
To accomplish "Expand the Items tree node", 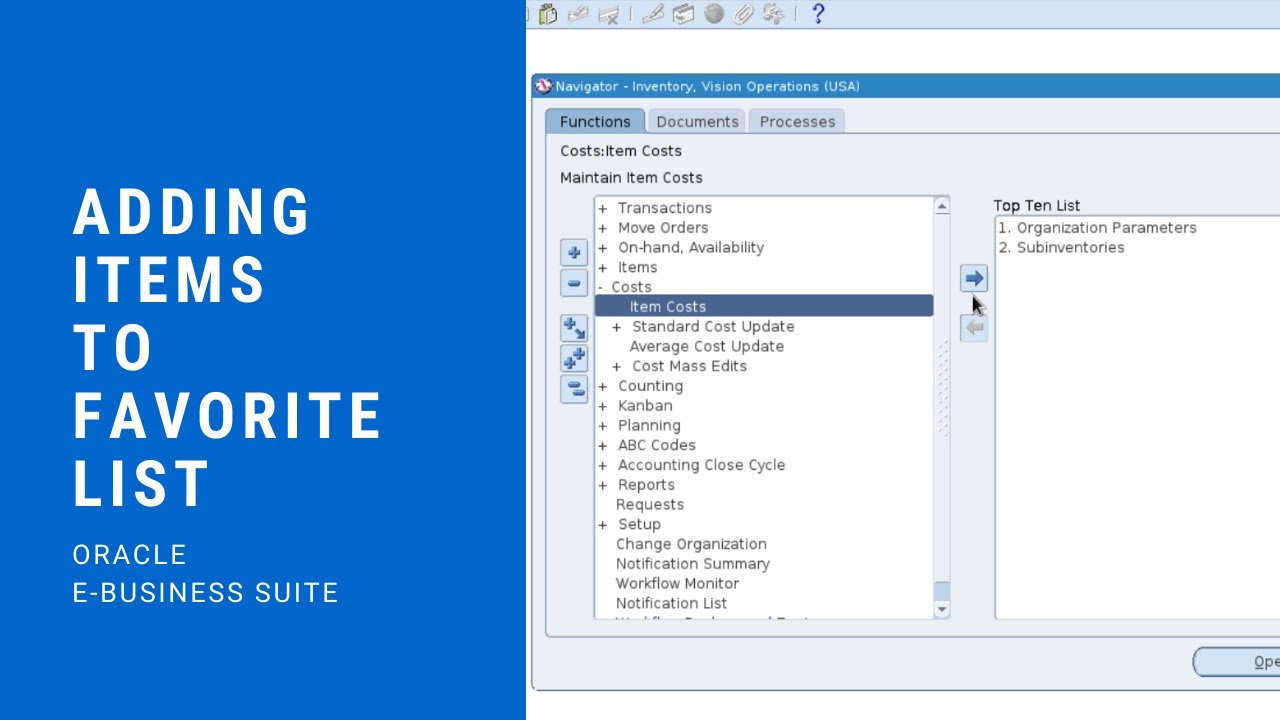I will pyautogui.click(x=603, y=268).
